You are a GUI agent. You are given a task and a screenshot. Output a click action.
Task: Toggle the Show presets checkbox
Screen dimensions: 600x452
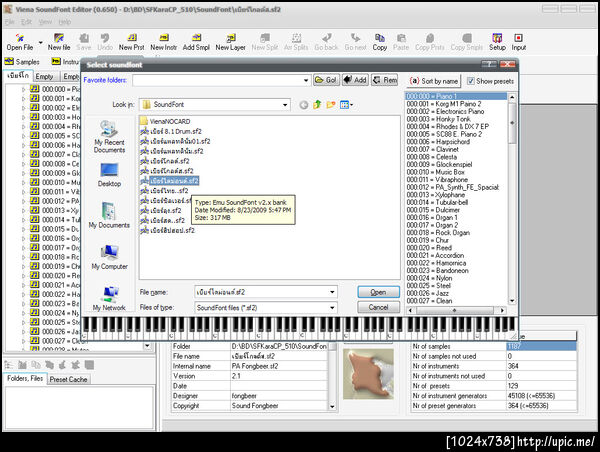[x=471, y=81]
